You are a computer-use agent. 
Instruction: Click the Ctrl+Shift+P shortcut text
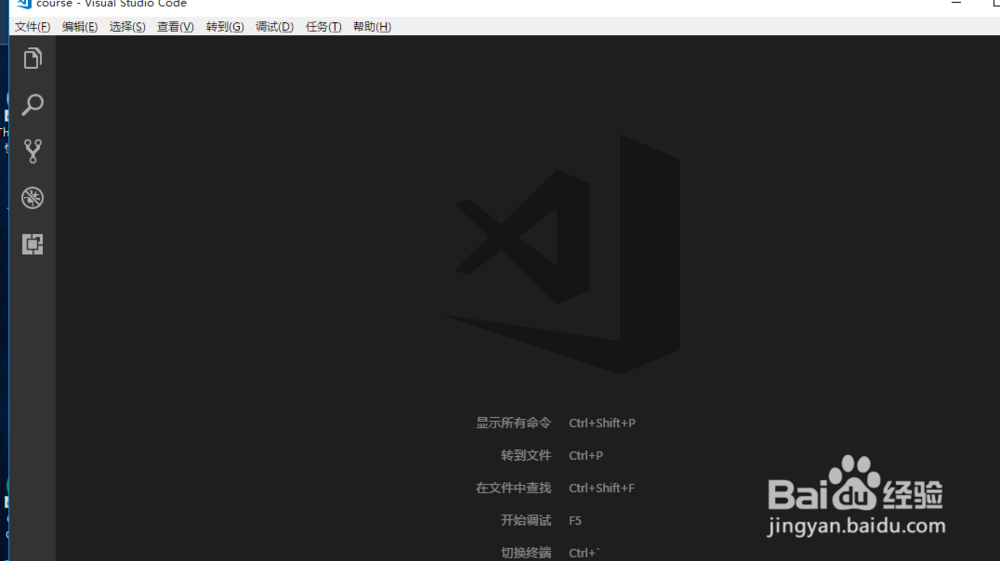pyautogui.click(x=602, y=423)
